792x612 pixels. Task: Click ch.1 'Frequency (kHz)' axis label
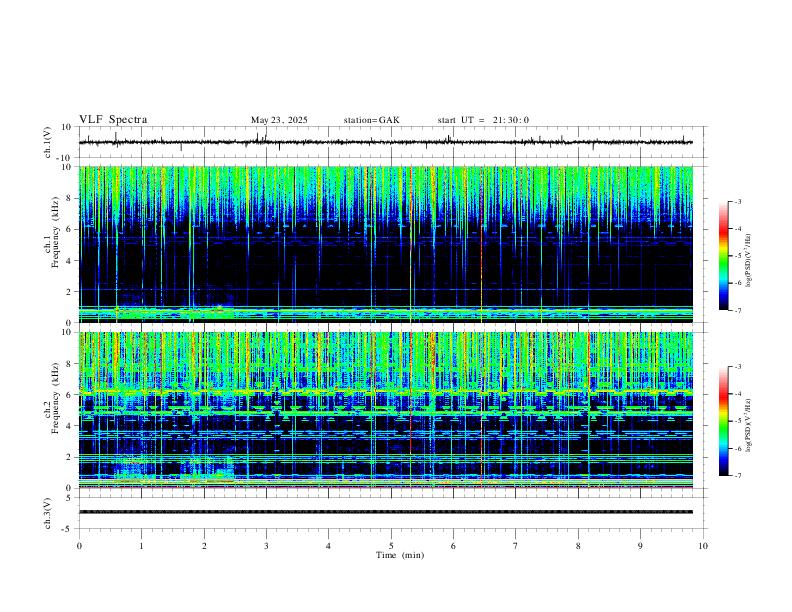[56, 231]
